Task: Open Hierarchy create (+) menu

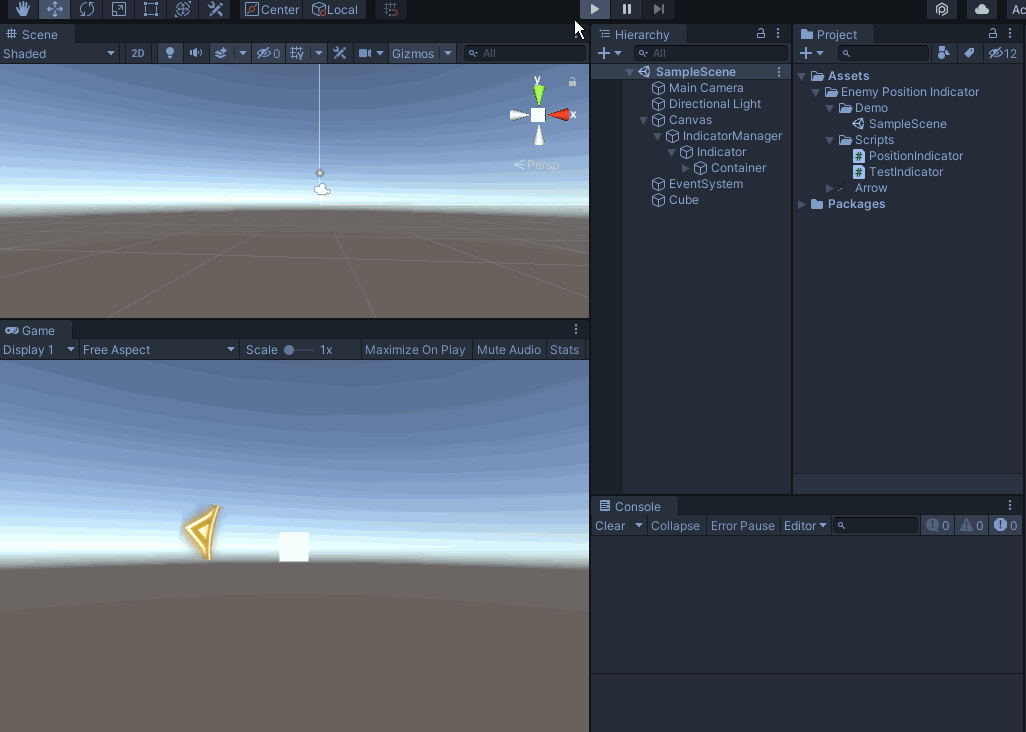Action: [609, 53]
